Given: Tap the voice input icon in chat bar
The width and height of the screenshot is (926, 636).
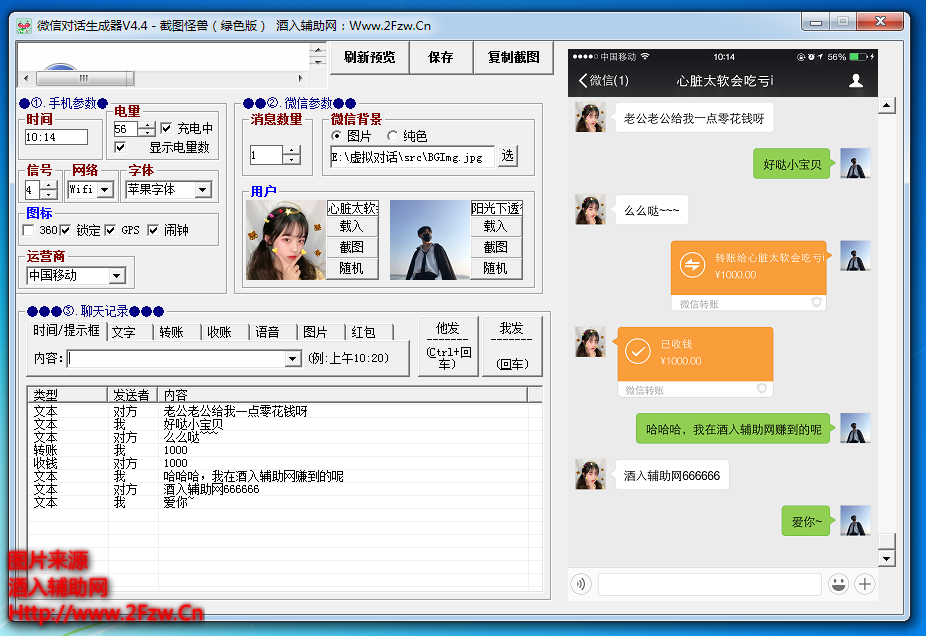Looking at the screenshot, I should pyautogui.click(x=581, y=585).
